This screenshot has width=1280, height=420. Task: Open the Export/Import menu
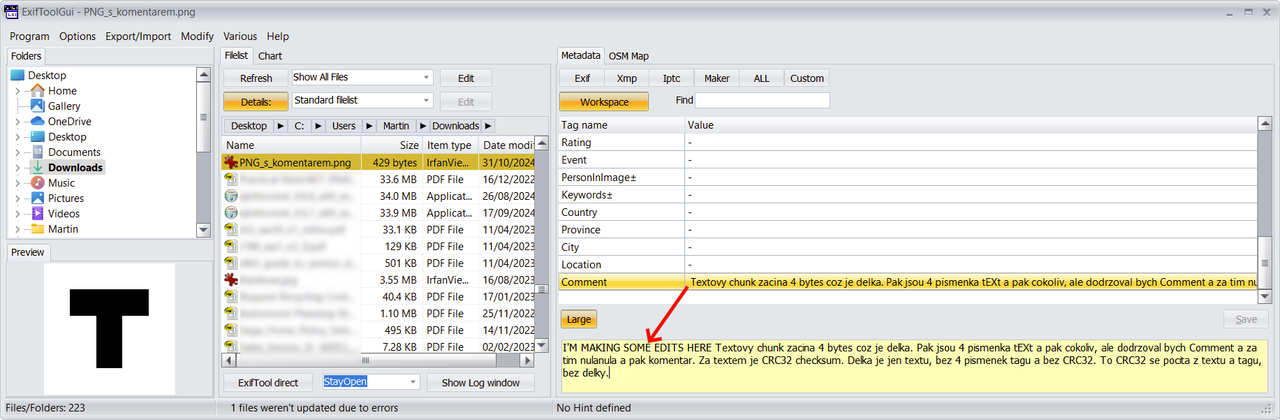pos(138,36)
